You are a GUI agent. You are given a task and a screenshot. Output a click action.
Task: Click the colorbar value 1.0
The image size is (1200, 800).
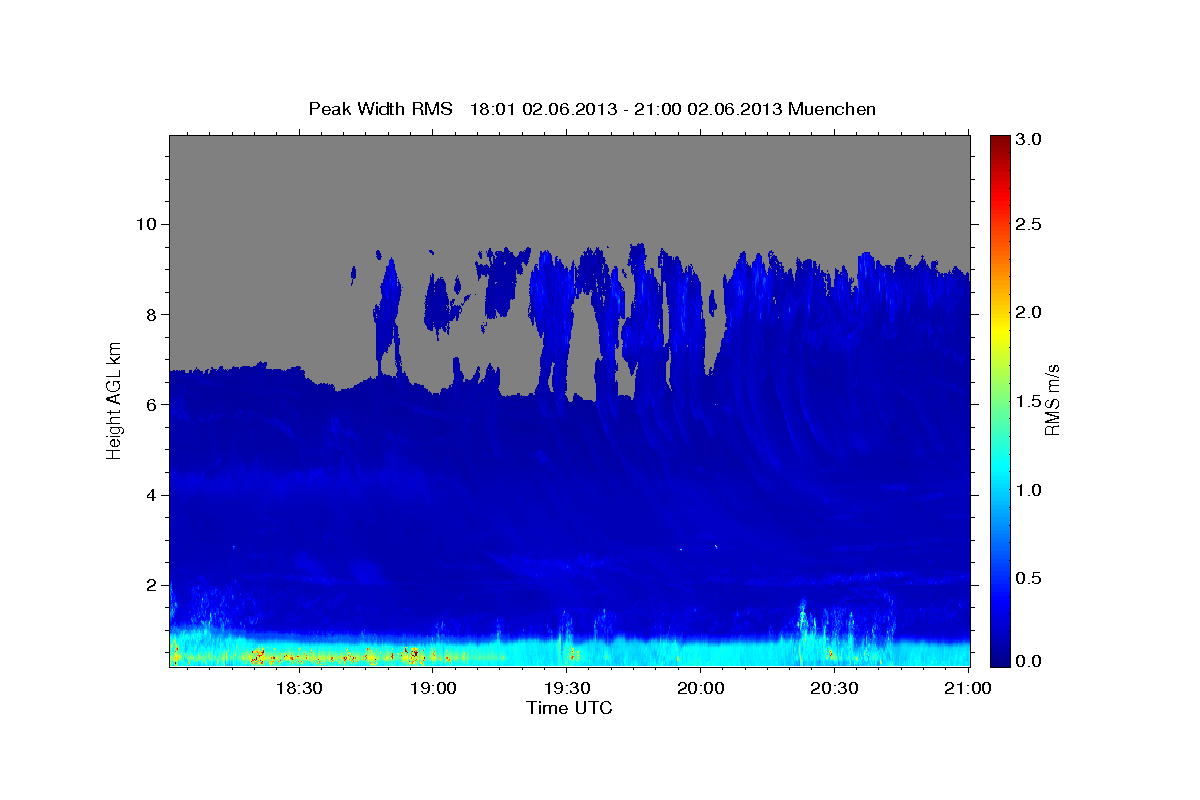pos(1029,490)
